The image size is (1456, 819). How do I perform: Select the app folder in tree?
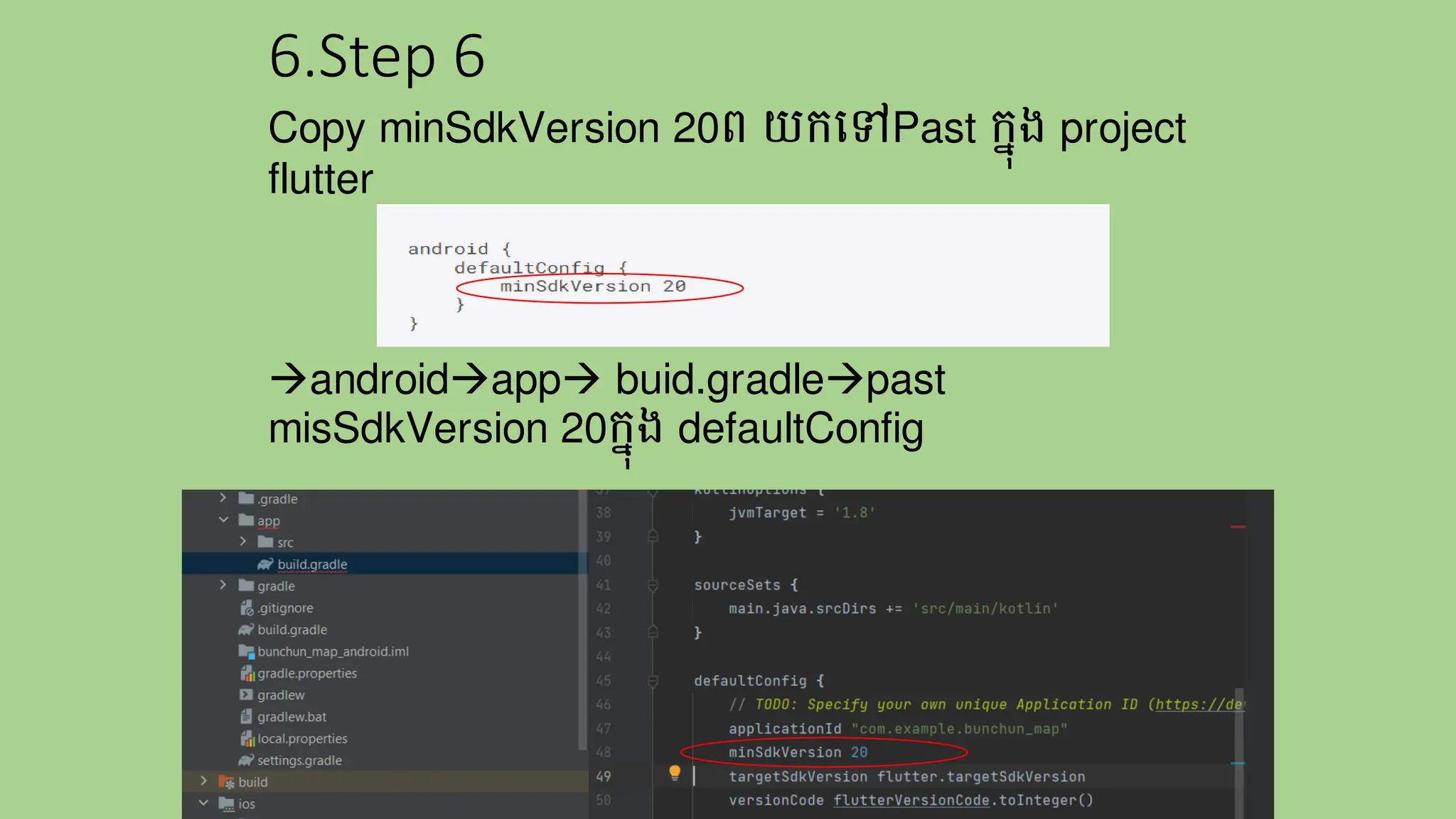[x=269, y=521]
